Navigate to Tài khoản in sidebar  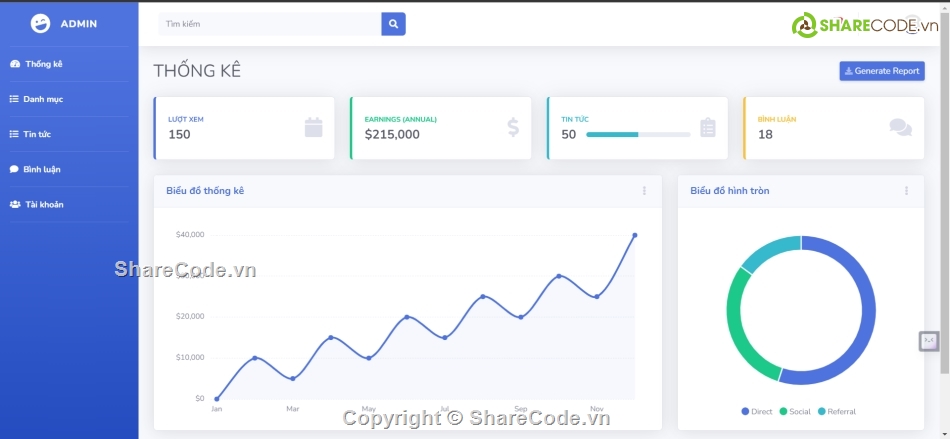69,205
